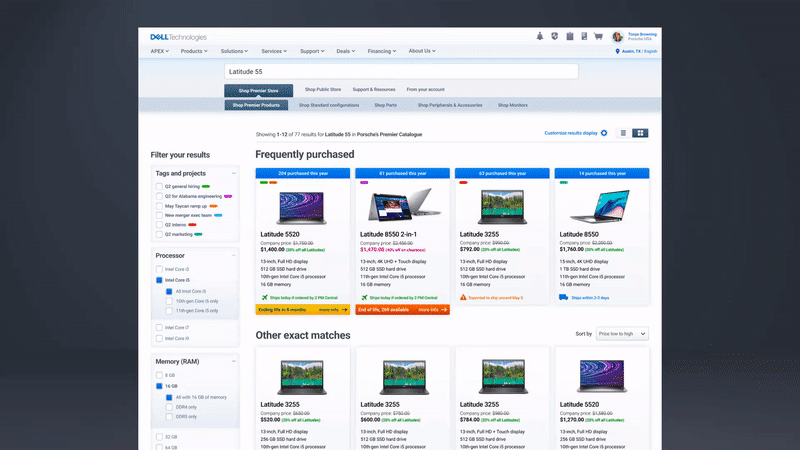Open the shopping cart

point(598,36)
